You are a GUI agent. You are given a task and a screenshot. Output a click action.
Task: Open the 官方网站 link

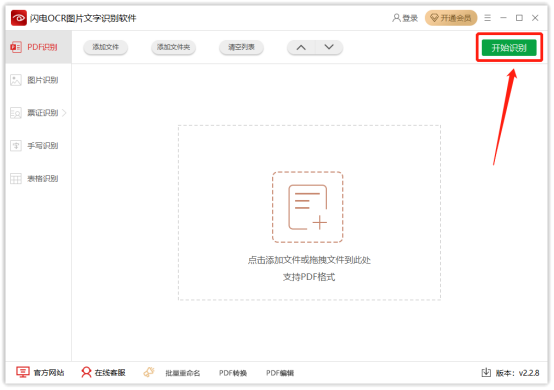pyautogui.click(x=40, y=372)
